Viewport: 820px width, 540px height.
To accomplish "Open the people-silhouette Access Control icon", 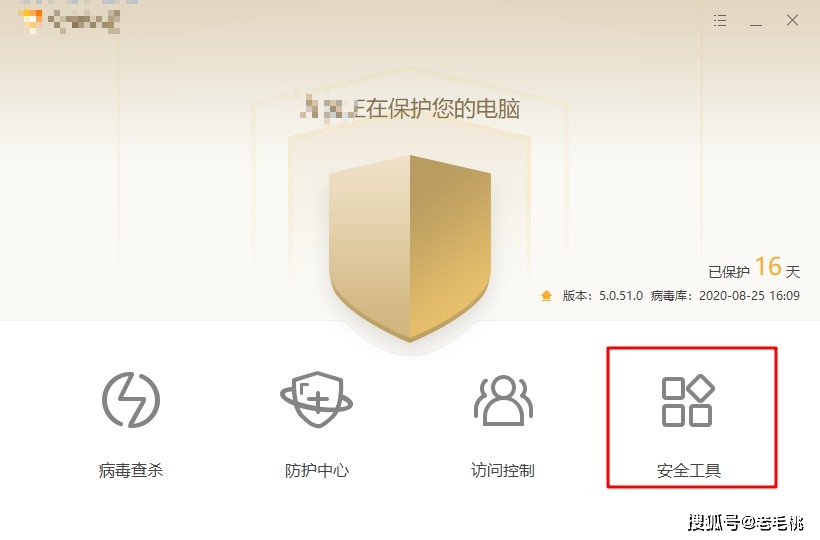I will point(503,400).
